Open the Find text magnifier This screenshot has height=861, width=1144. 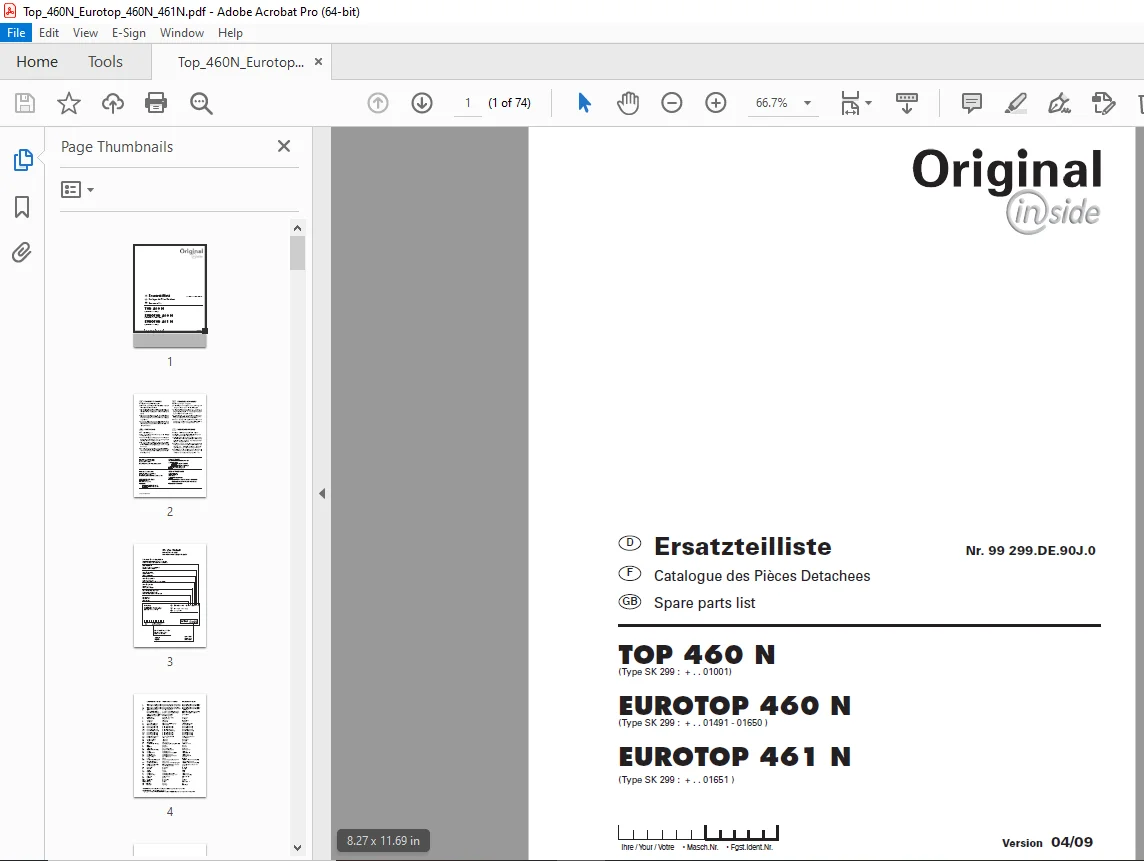[x=201, y=103]
